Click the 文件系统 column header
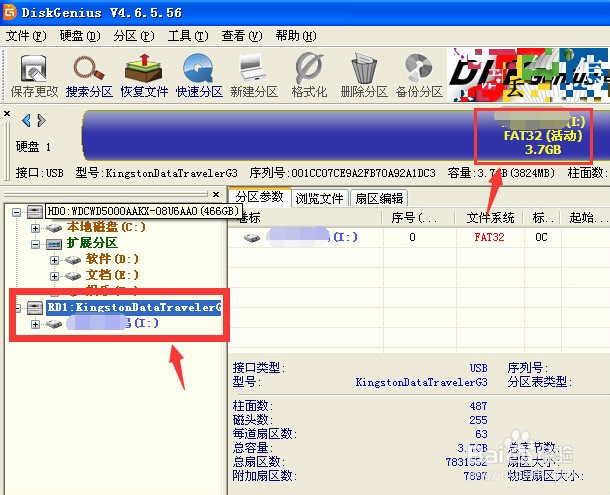 click(490, 218)
